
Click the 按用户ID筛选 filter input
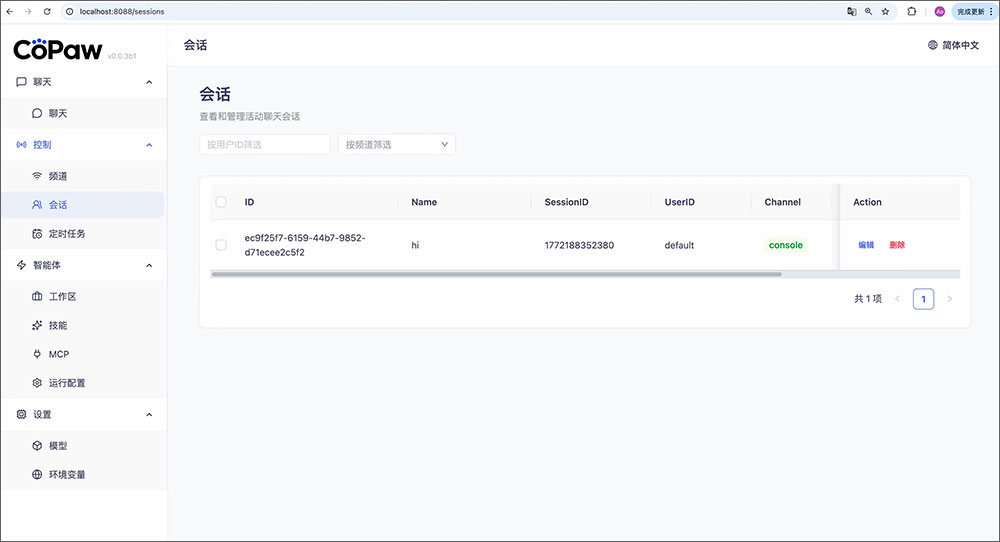click(x=265, y=144)
